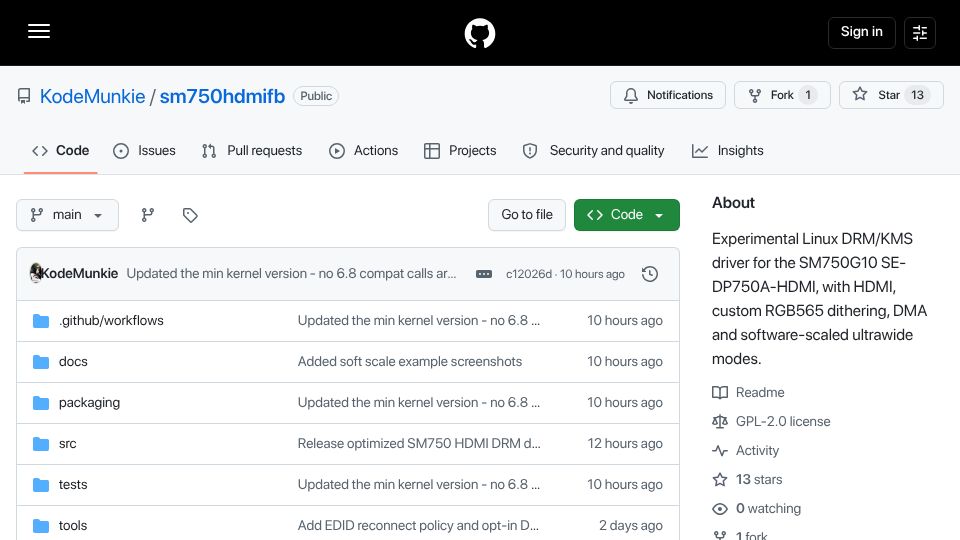Image resolution: width=960 pixels, height=540 pixels.
Task: View tags icon
Action: coord(190,215)
